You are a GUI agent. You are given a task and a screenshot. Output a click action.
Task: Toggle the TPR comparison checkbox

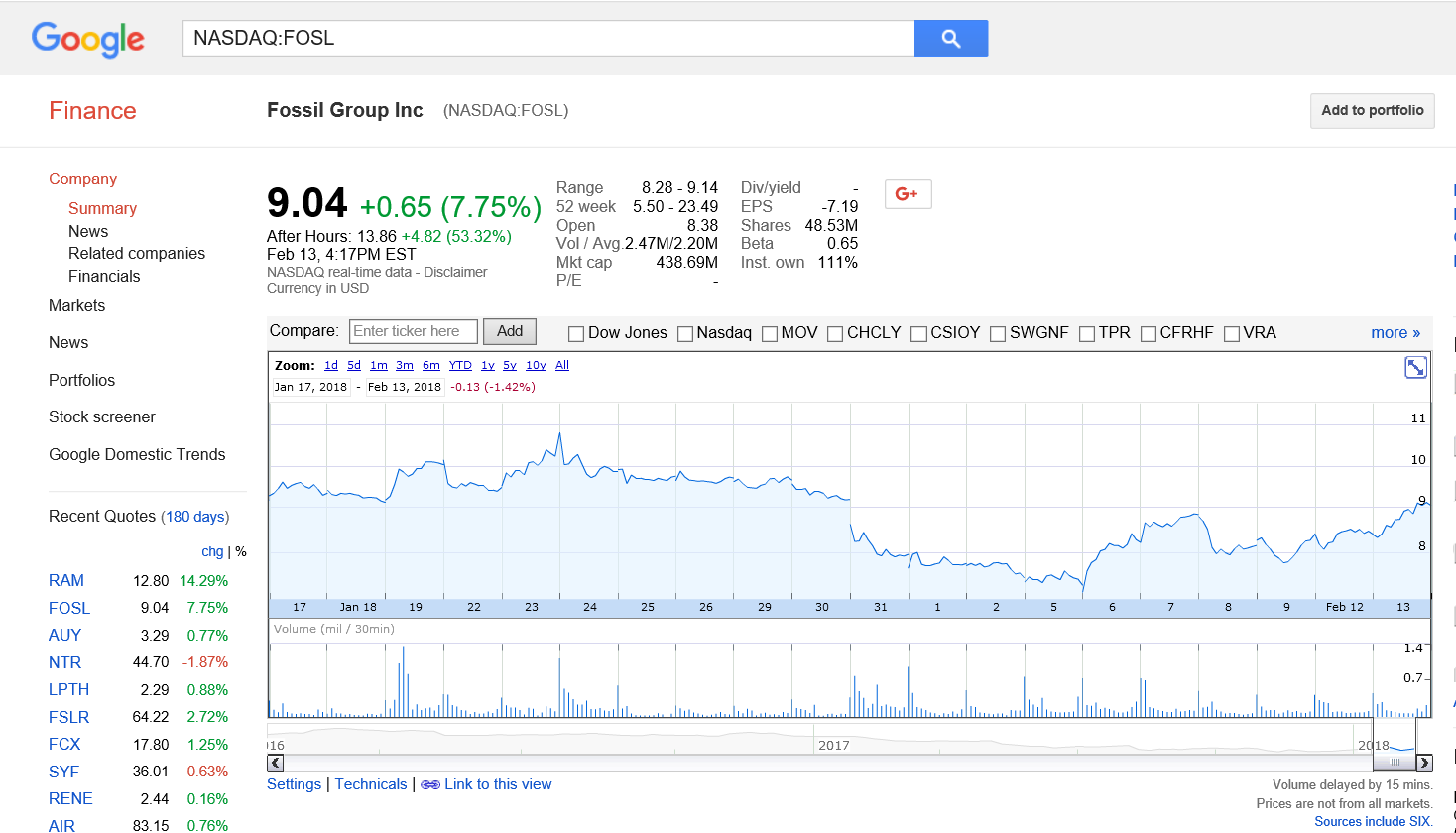coord(1087,334)
